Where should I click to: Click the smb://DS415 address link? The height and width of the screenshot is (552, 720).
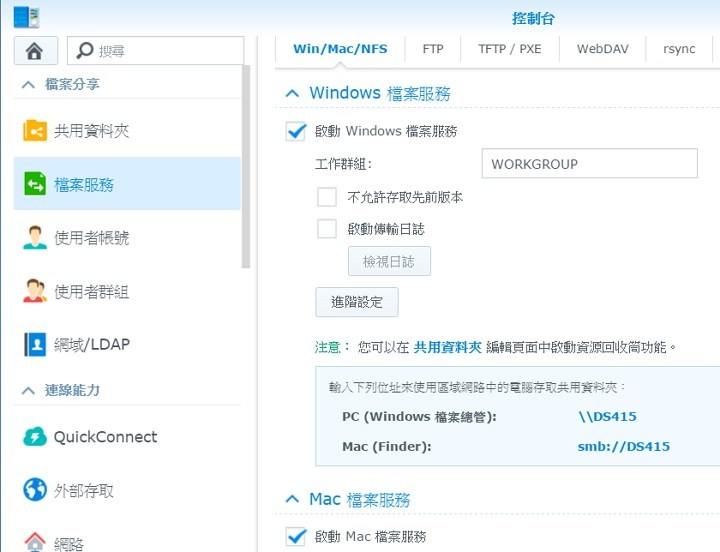624,446
